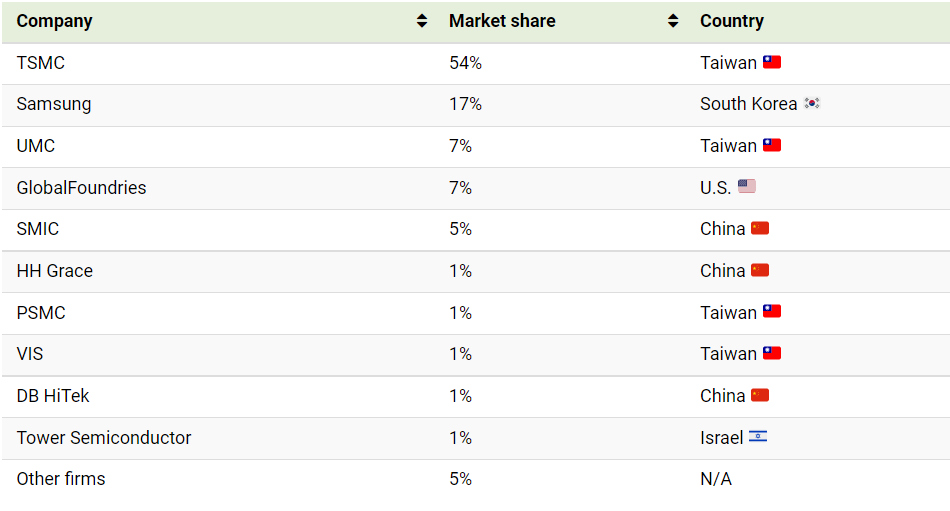The height and width of the screenshot is (511, 950).
Task: Click the Israel flag icon
Action: coord(757,436)
